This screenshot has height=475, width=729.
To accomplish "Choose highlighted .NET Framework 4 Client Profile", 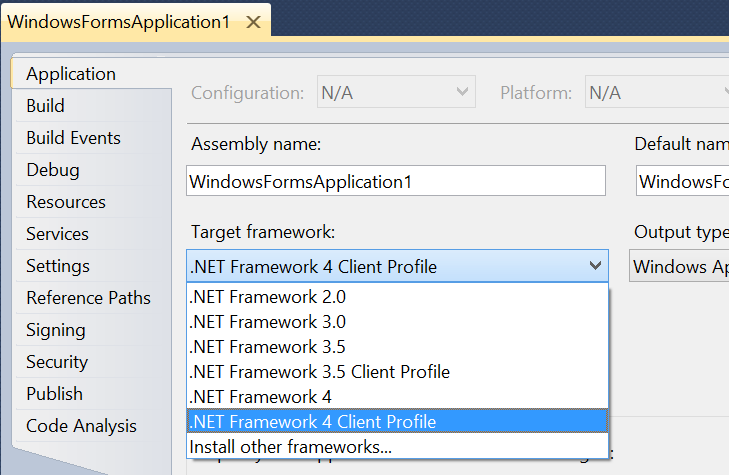I will click(398, 421).
